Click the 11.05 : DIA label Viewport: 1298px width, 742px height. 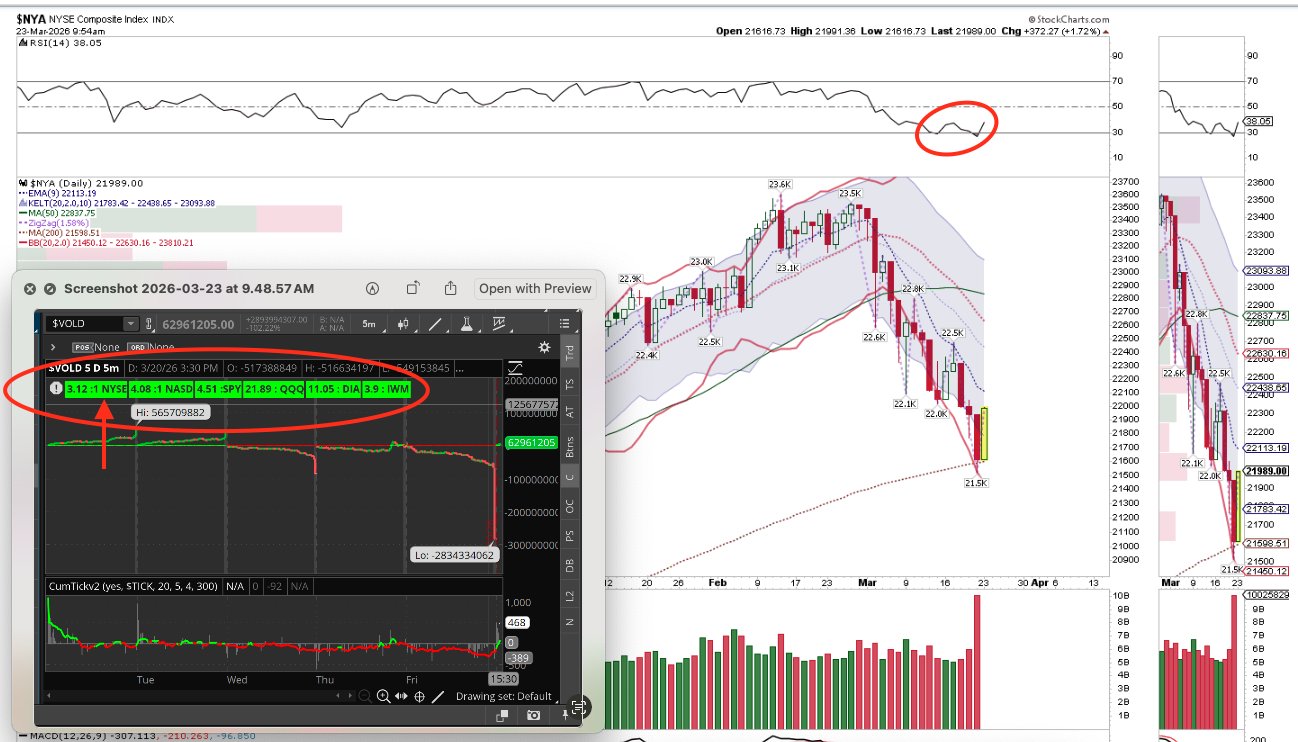333,388
